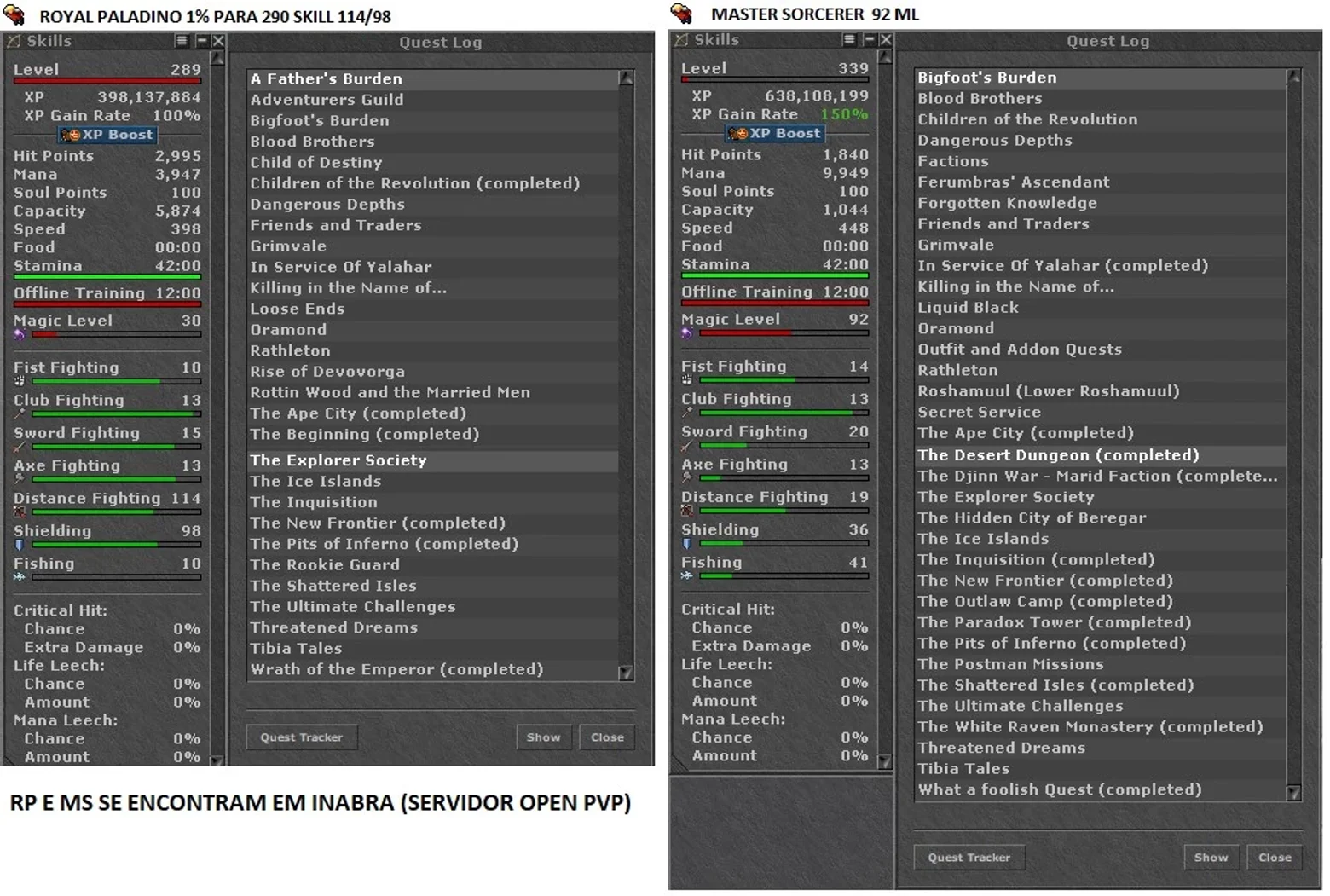
Task: Select "Roshamuul (Lower Roshamuul)" quest
Action: click(1101, 390)
